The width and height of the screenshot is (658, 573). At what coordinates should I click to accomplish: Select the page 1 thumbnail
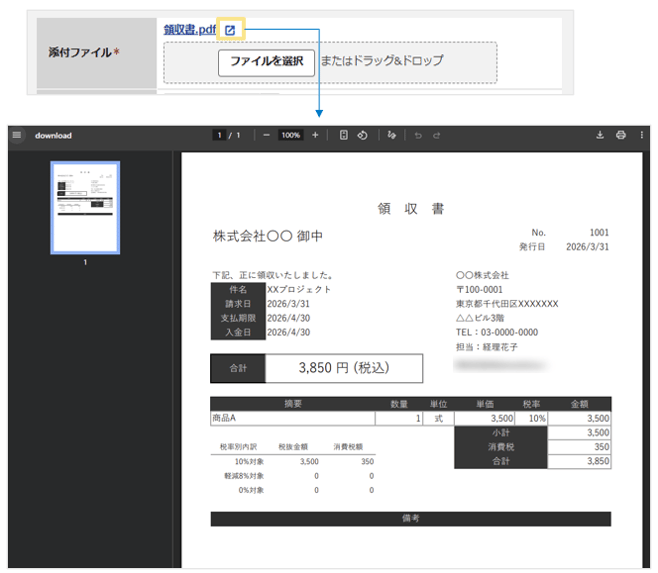(x=85, y=208)
